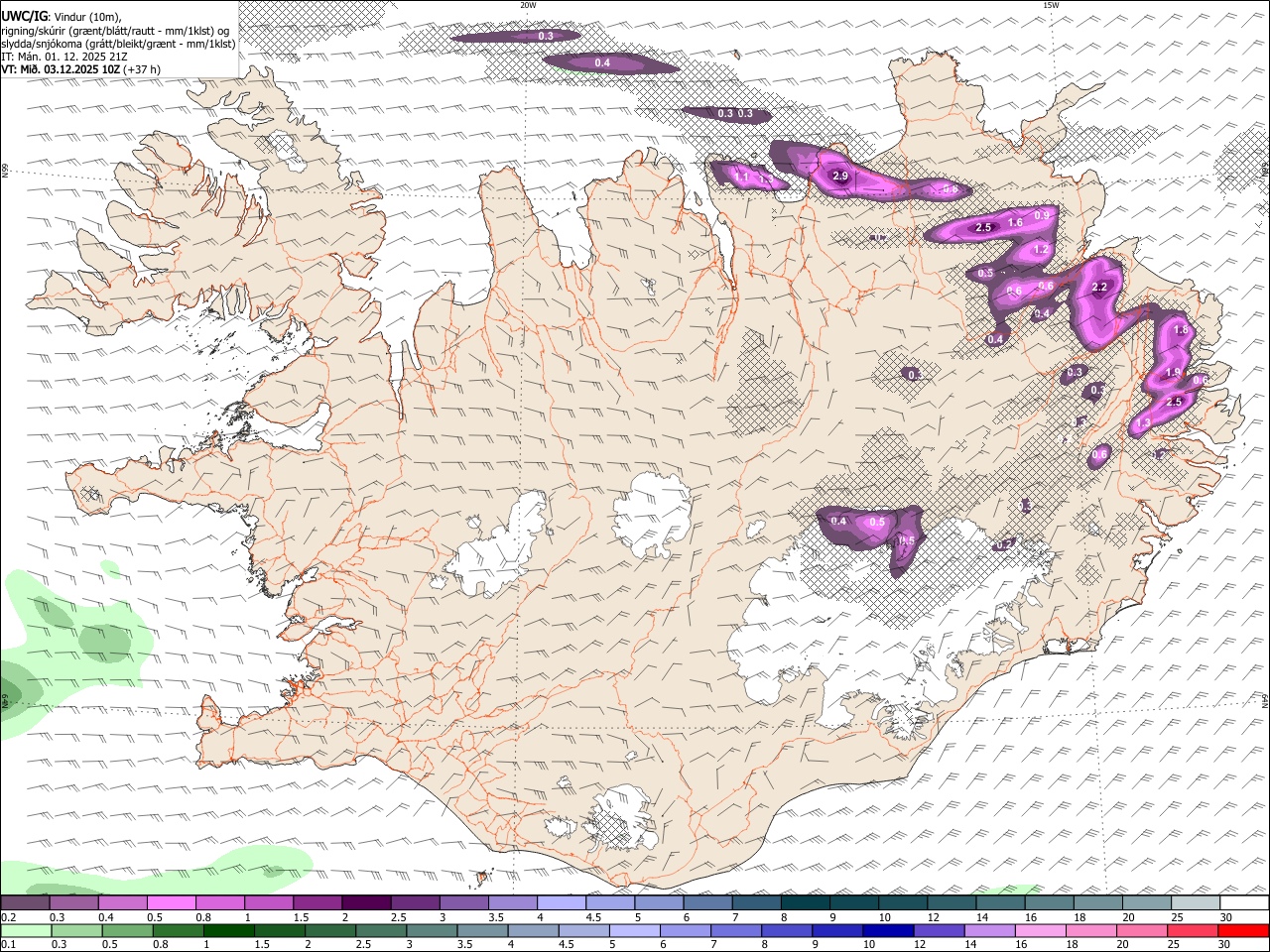Select the bright red swatch after 30 in the bottom legend
This screenshot has height=952, width=1270.
pos(1244,930)
